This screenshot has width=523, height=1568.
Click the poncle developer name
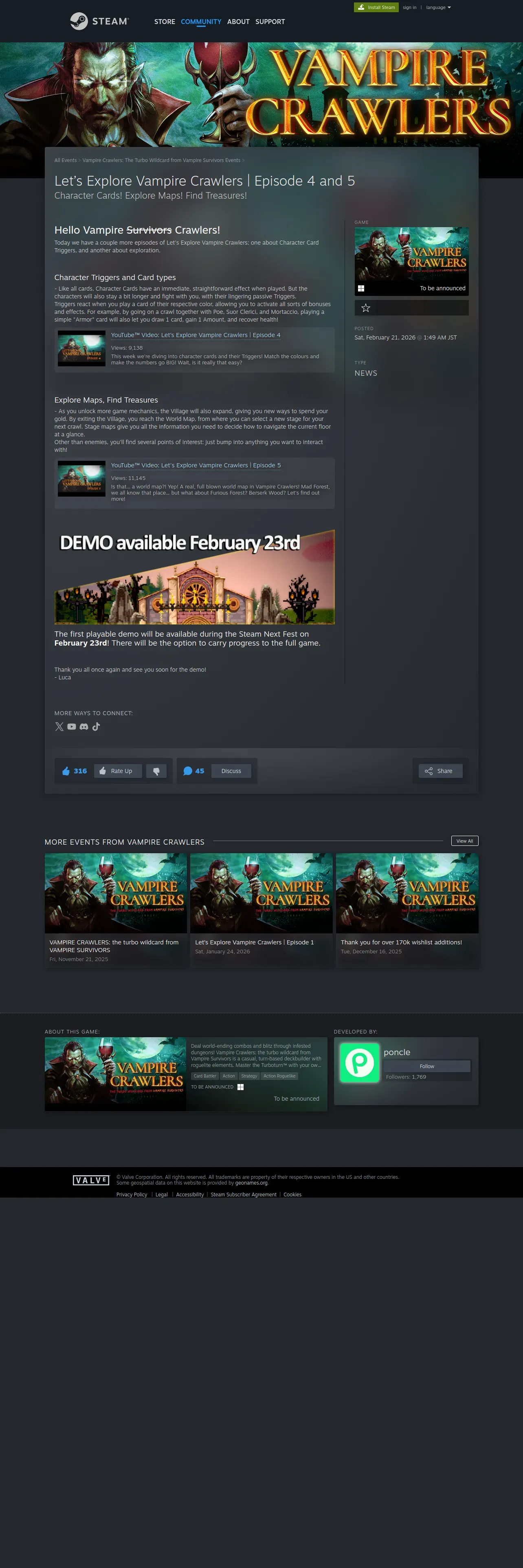coord(397,1052)
